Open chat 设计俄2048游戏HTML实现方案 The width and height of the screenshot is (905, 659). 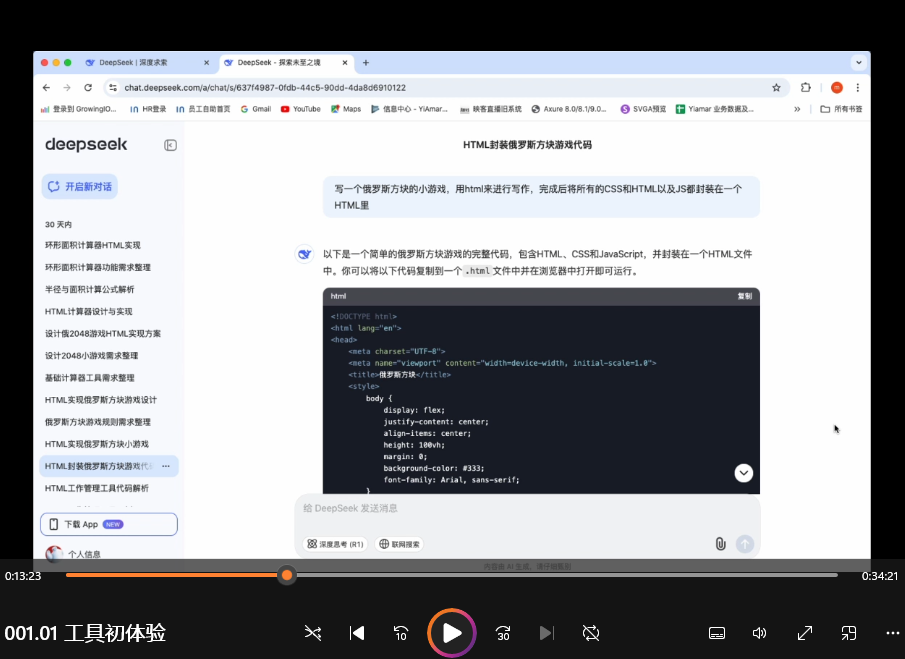(x=103, y=334)
